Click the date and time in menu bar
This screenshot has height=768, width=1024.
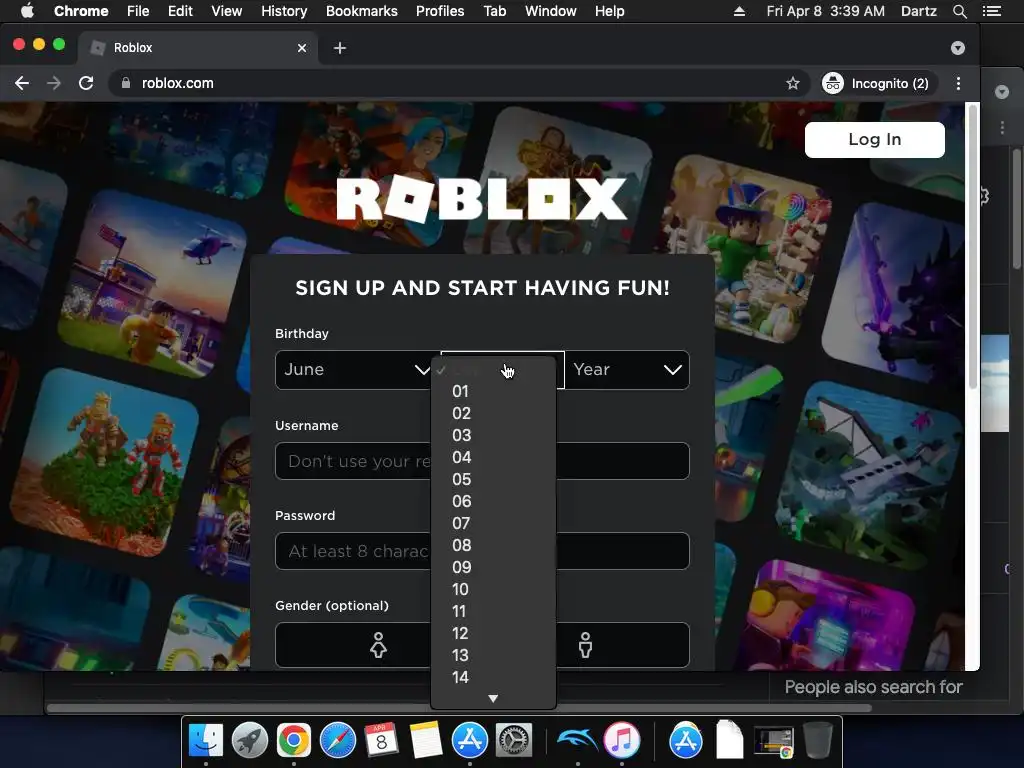pyautogui.click(x=825, y=11)
